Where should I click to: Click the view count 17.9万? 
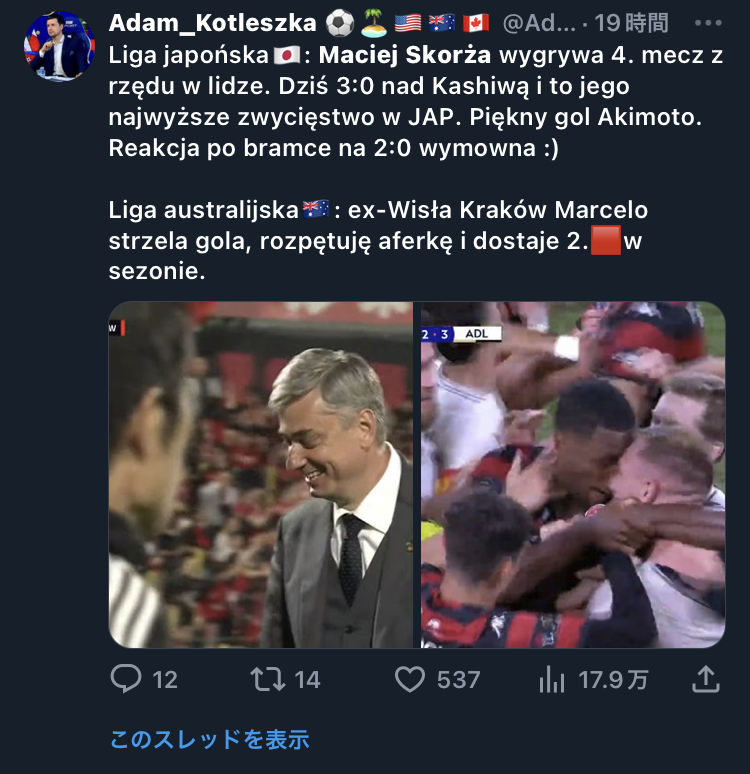point(613,680)
